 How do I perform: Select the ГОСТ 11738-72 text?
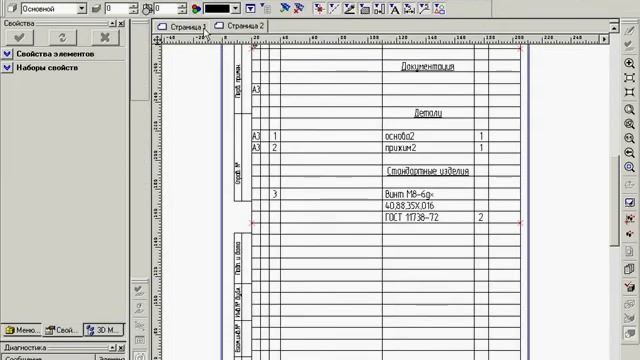(411, 218)
